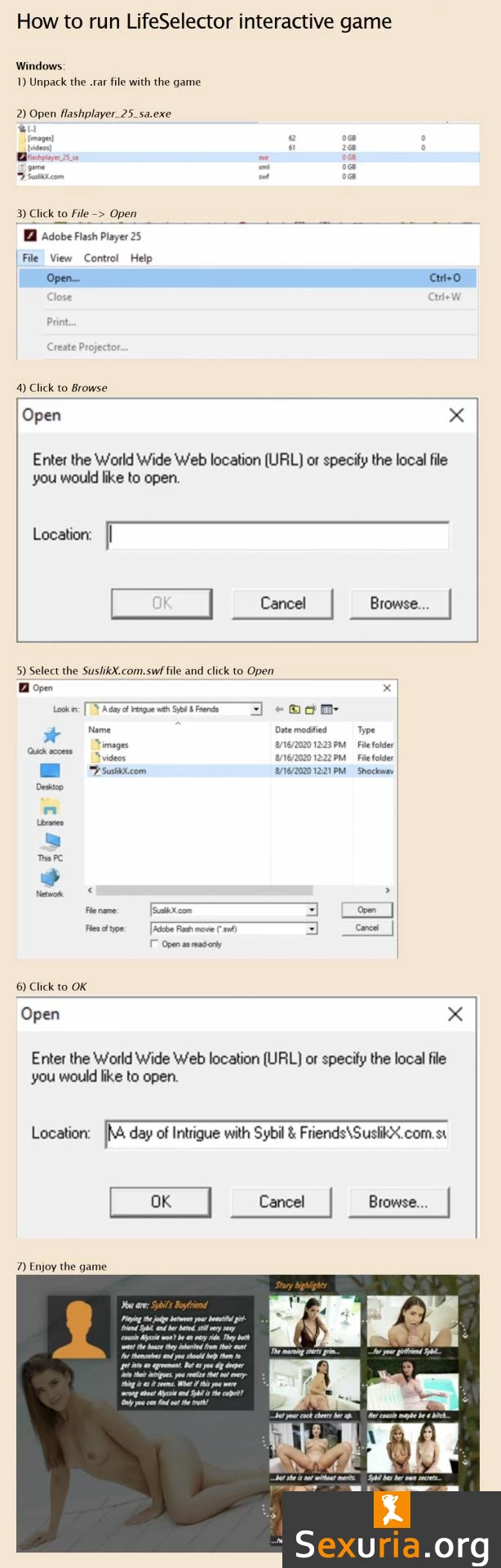The image size is (501, 1568).
Task: Open the Libraries location icon
Action: click(x=50, y=809)
